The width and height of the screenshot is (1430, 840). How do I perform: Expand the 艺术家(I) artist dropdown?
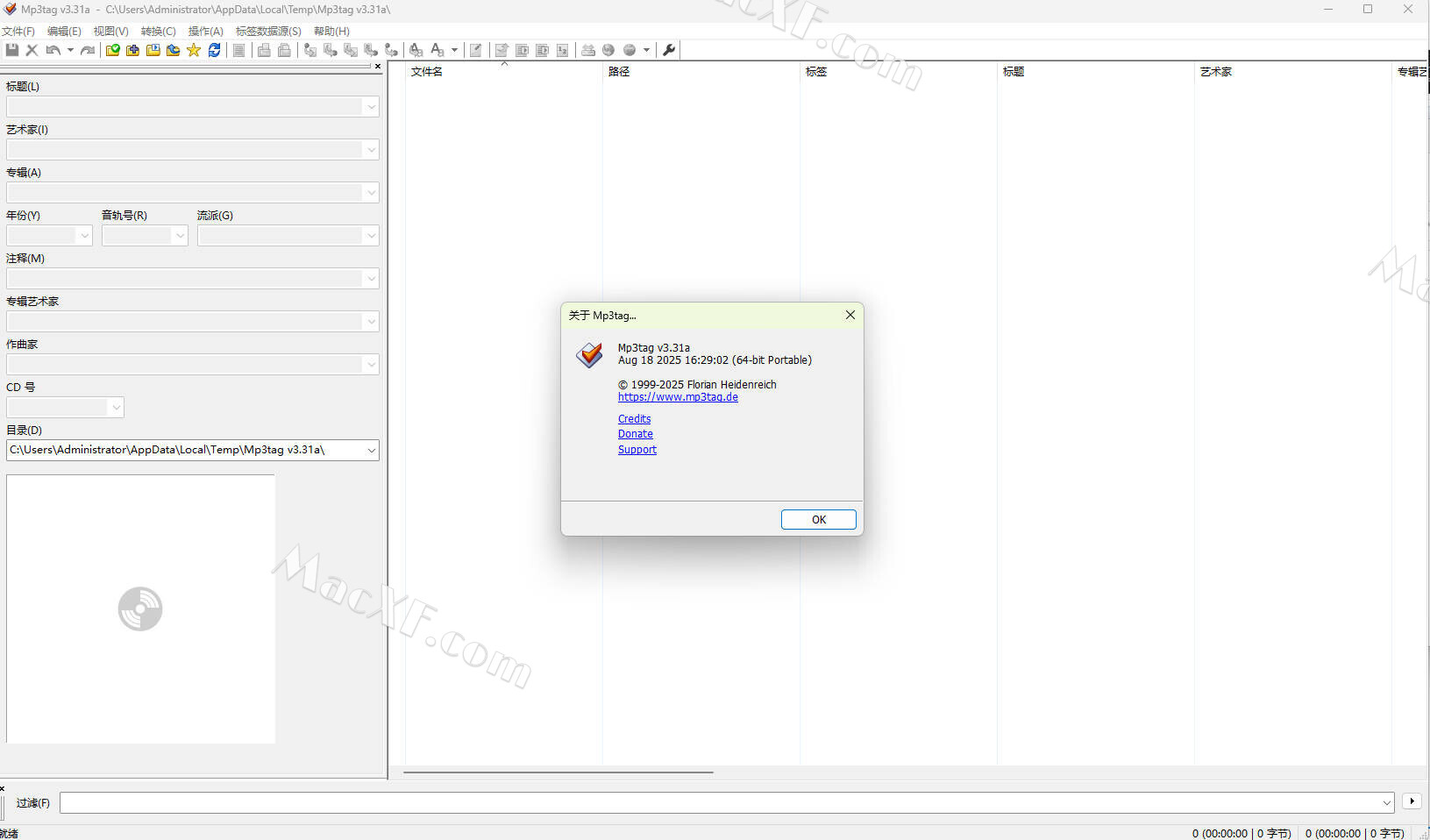click(x=371, y=150)
